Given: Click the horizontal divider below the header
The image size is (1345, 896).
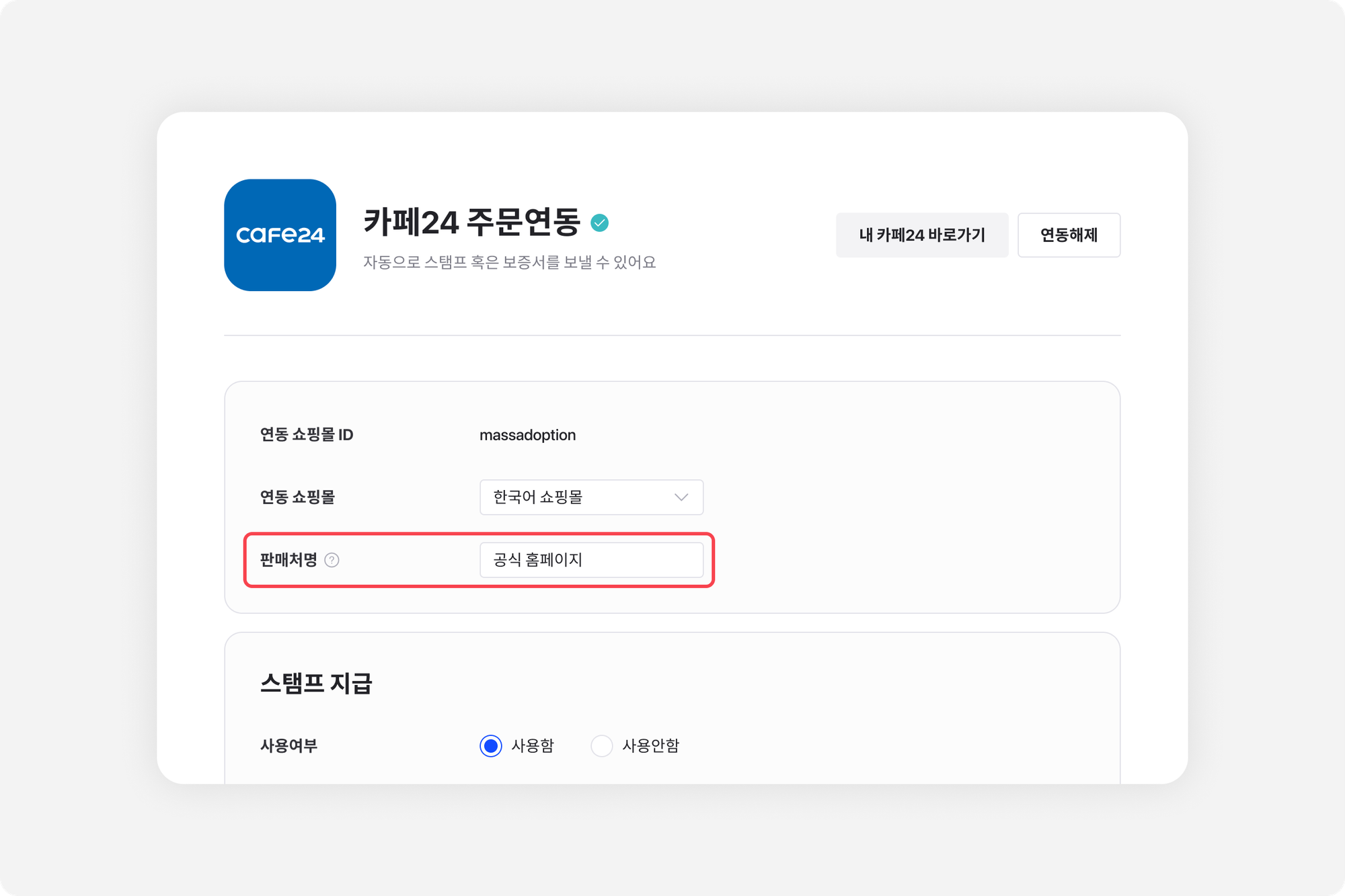Looking at the screenshot, I should 672,335.
